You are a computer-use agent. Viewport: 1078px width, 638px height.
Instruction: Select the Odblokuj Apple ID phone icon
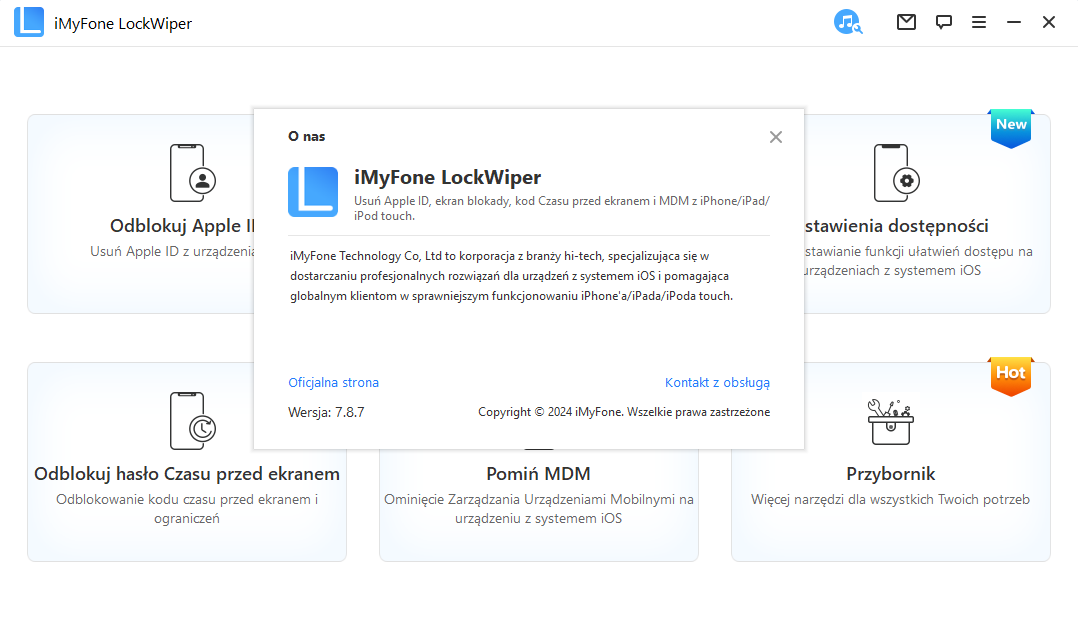(x=192, y=173)
